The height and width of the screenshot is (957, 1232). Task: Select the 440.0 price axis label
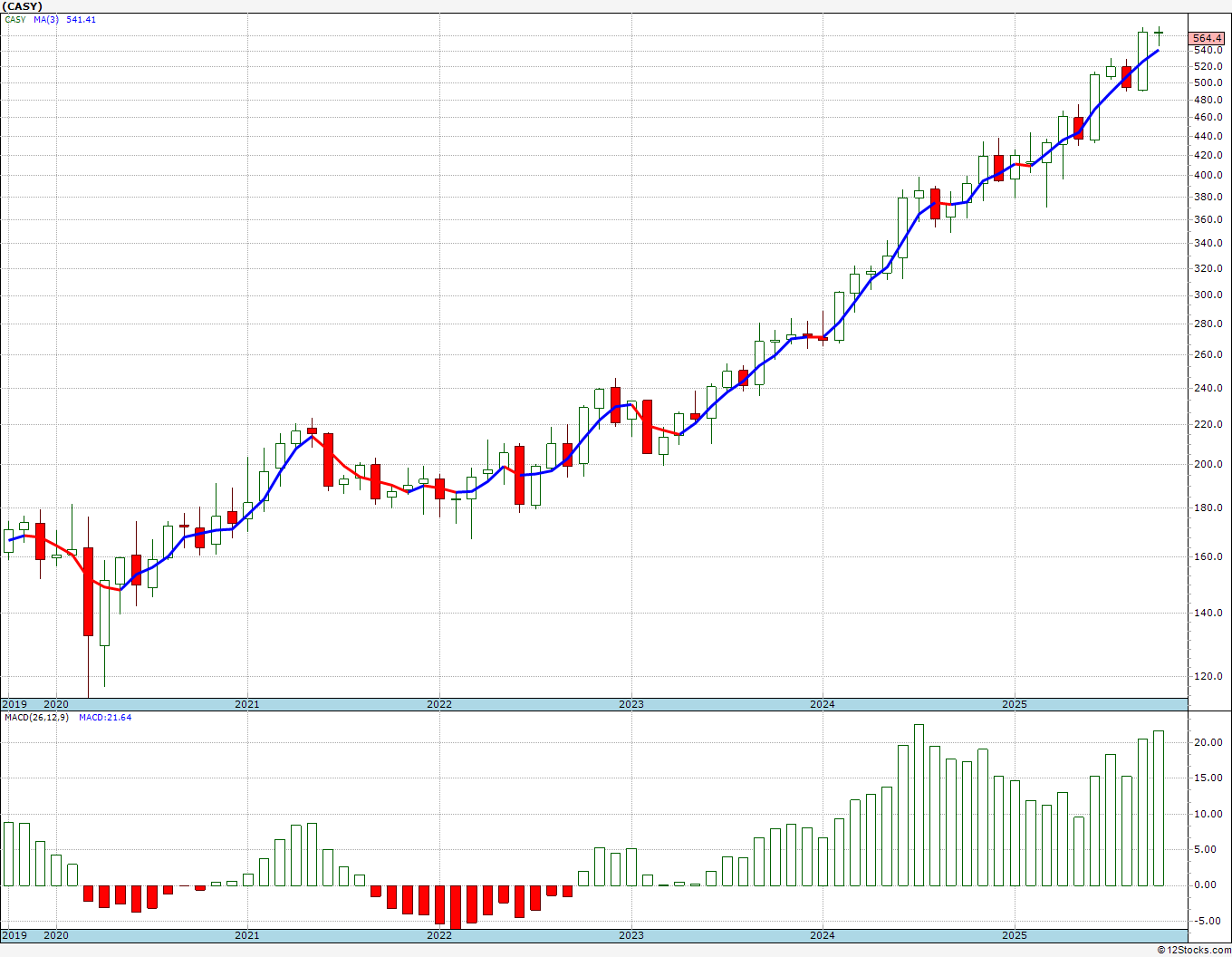pos(1207,136)
